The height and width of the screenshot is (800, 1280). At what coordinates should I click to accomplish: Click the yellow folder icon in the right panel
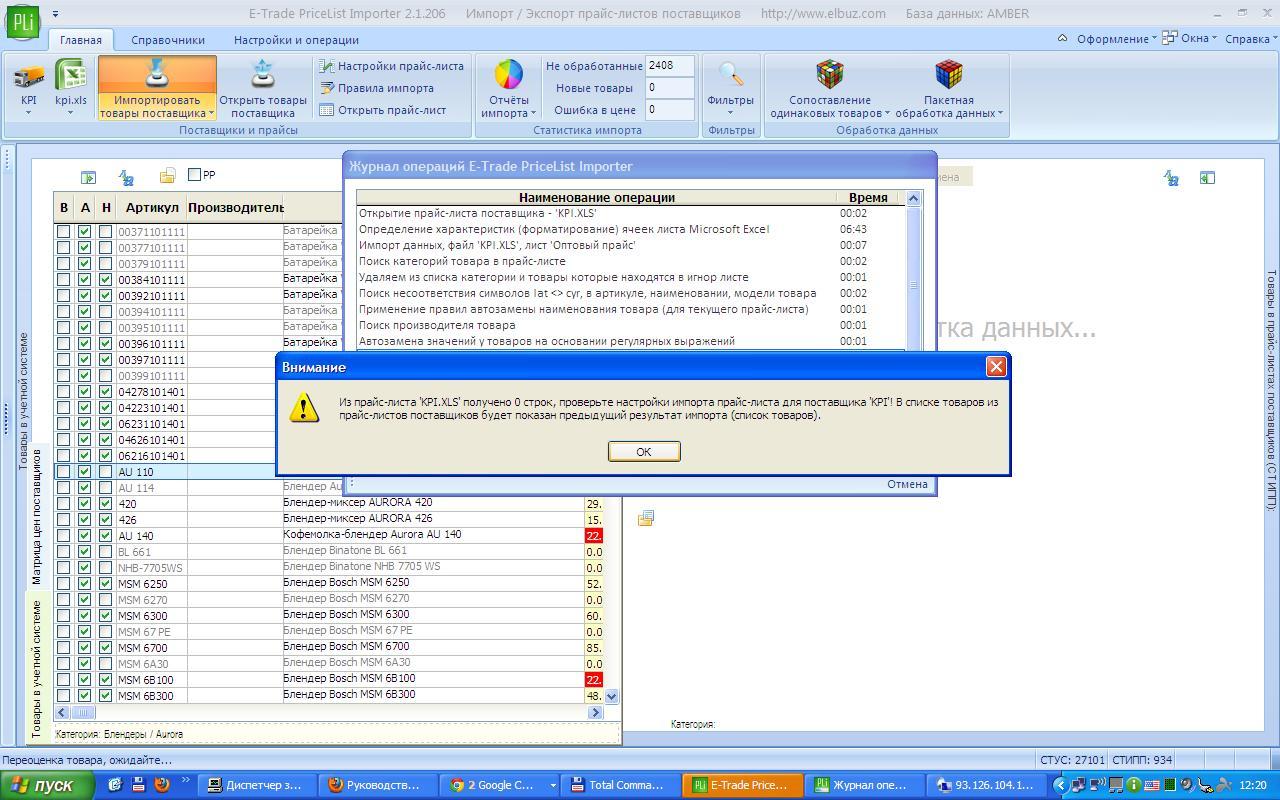(x=646, y=518)
